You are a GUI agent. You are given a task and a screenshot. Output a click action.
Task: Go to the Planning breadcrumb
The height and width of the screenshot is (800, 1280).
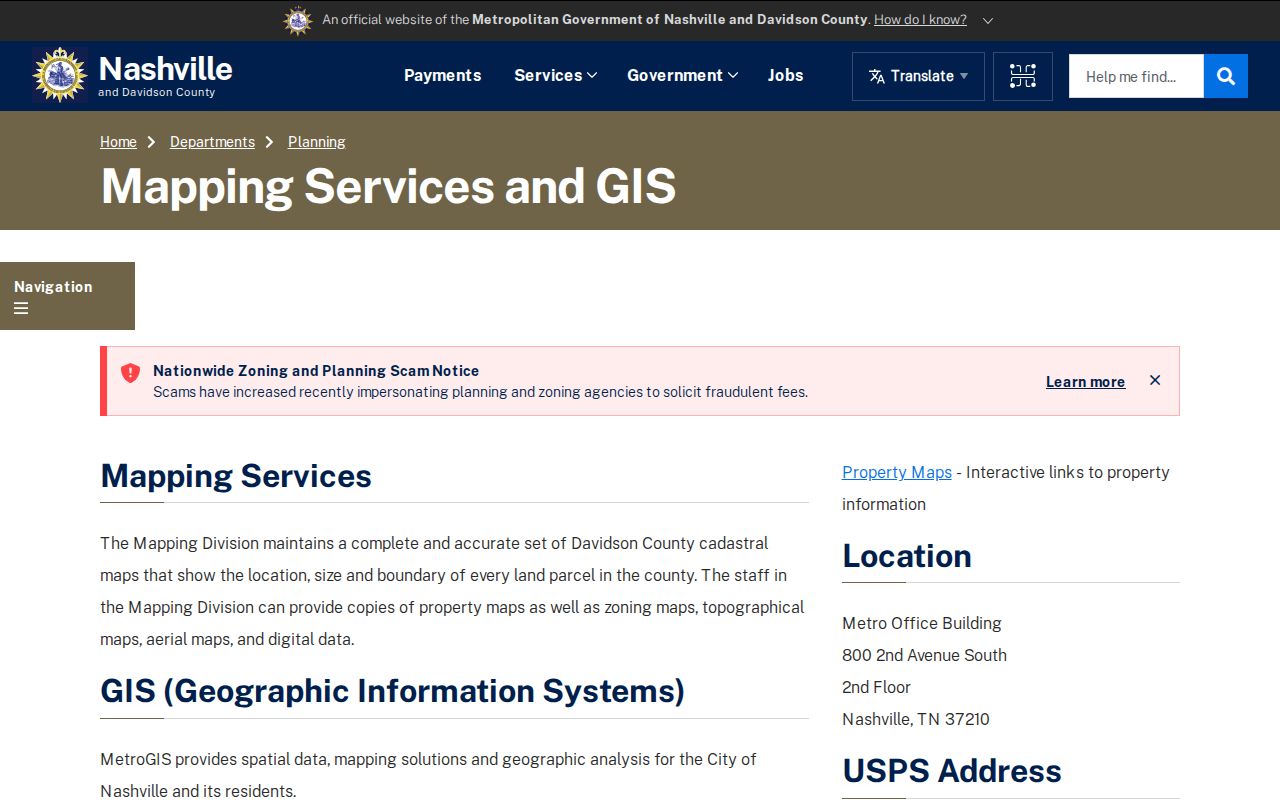pyautogui.click(x=317, y=142)
